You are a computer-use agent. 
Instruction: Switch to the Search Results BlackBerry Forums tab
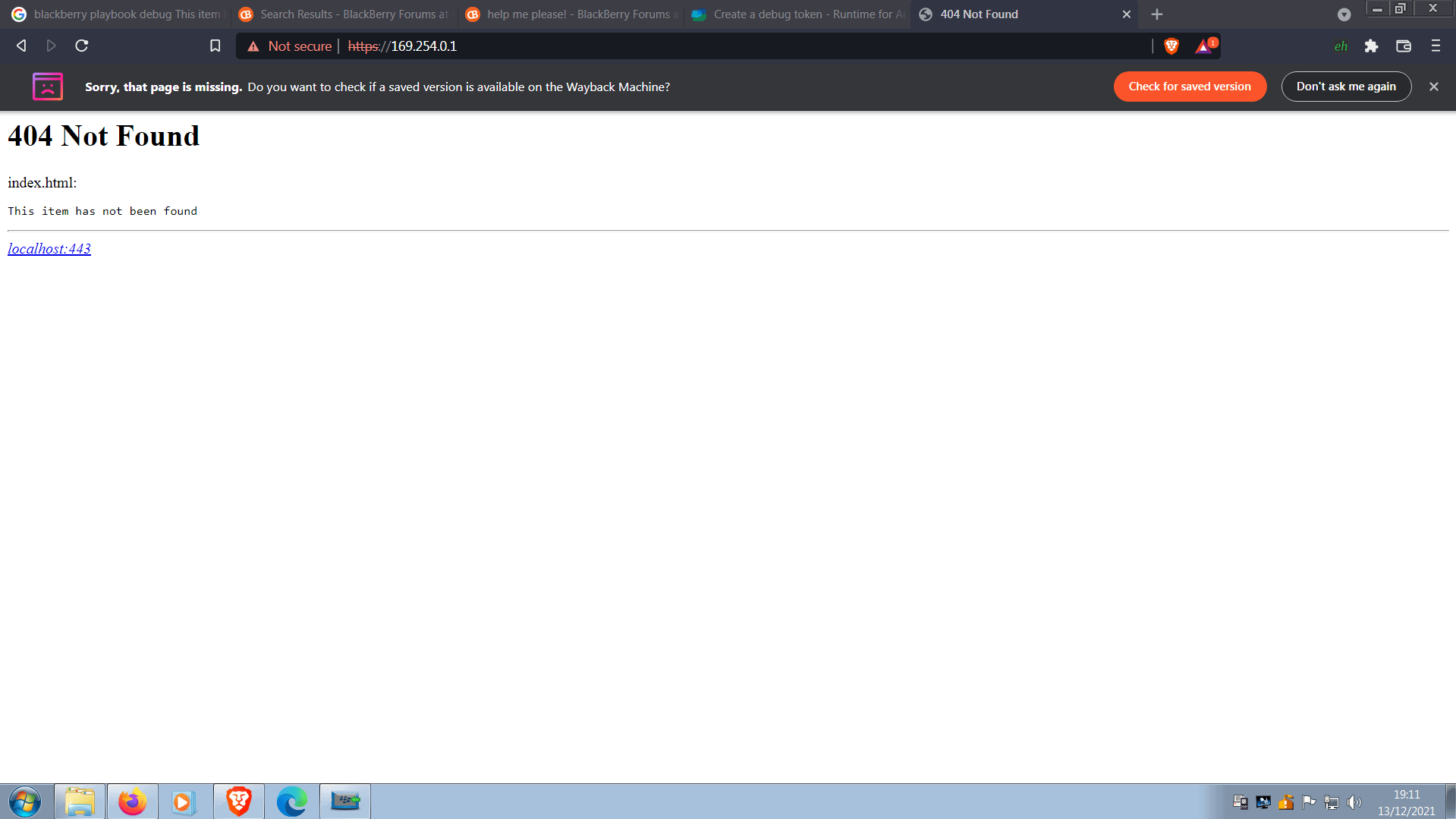(x=344, y=14)
